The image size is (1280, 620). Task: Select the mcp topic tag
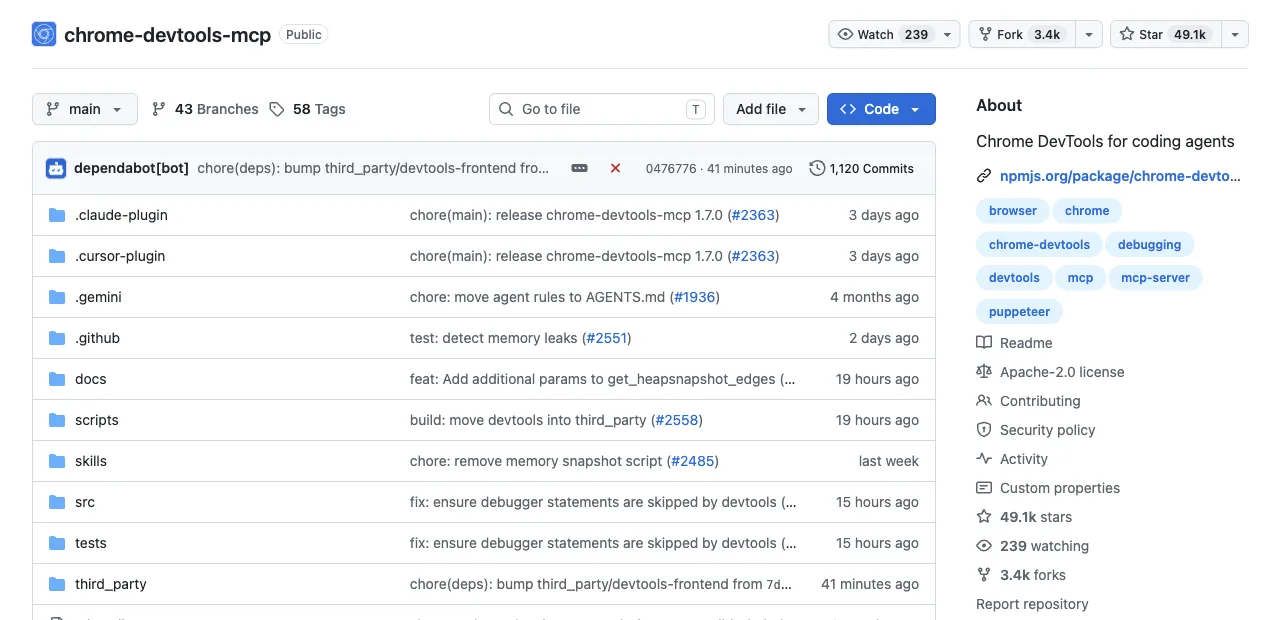pyautogui.click(x=1080, y=277)
